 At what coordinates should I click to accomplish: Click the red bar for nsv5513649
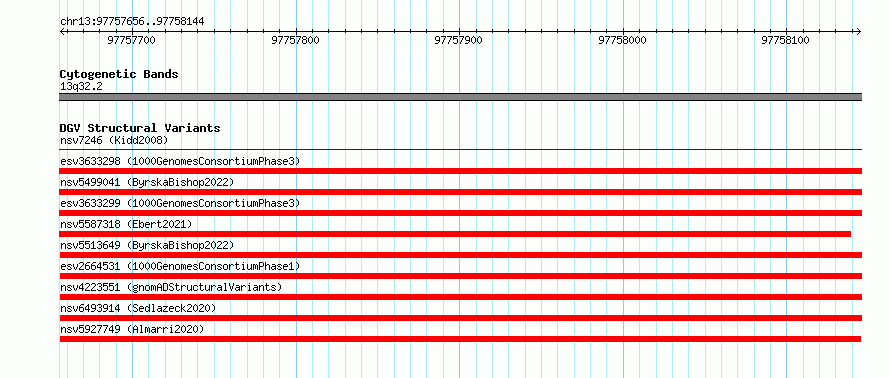pos(460,255)
